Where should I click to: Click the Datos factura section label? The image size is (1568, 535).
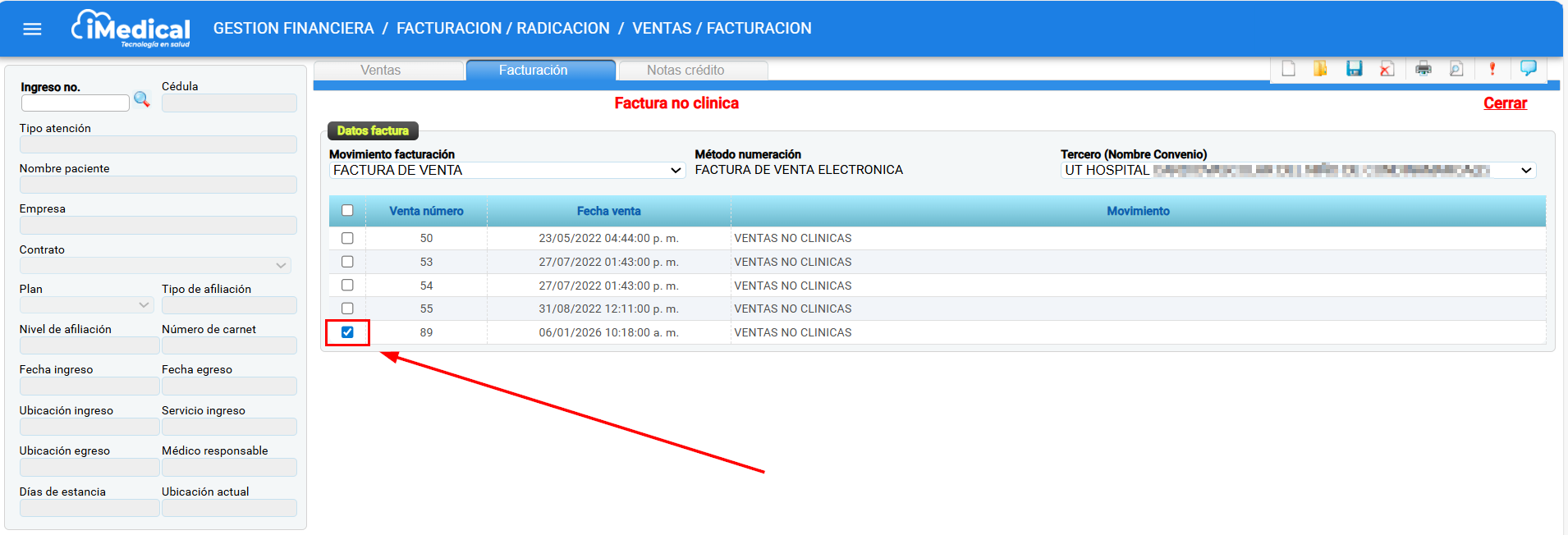click(x=373, y=130)
